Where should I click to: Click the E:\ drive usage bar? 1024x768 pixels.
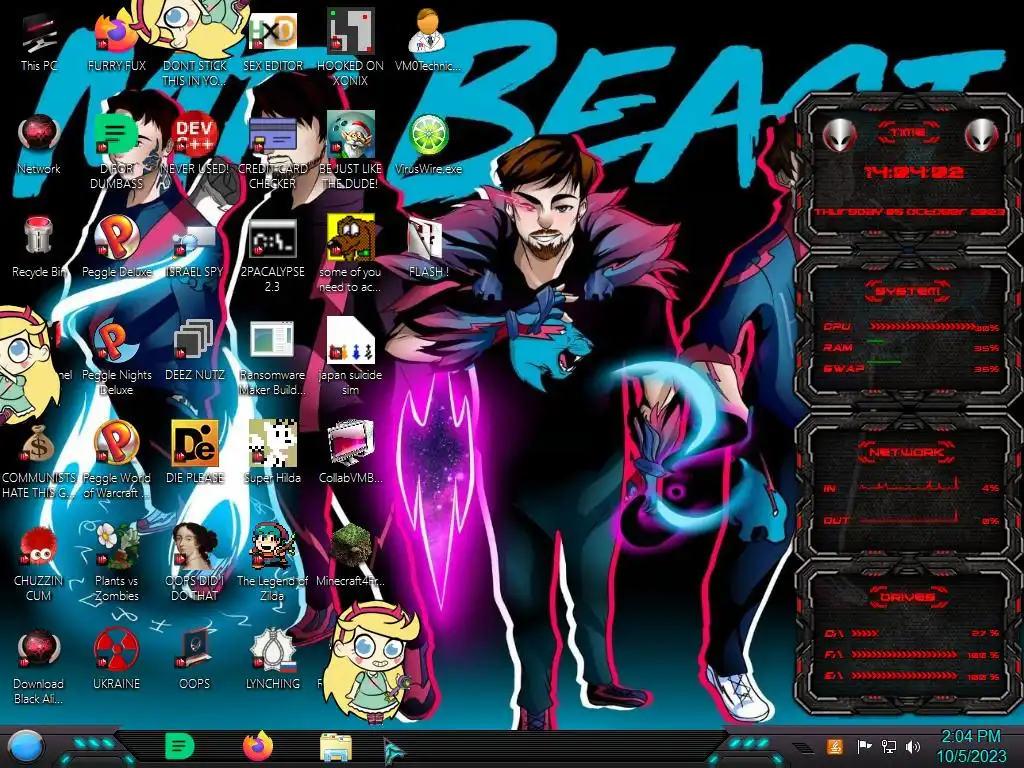pos(905,676)
